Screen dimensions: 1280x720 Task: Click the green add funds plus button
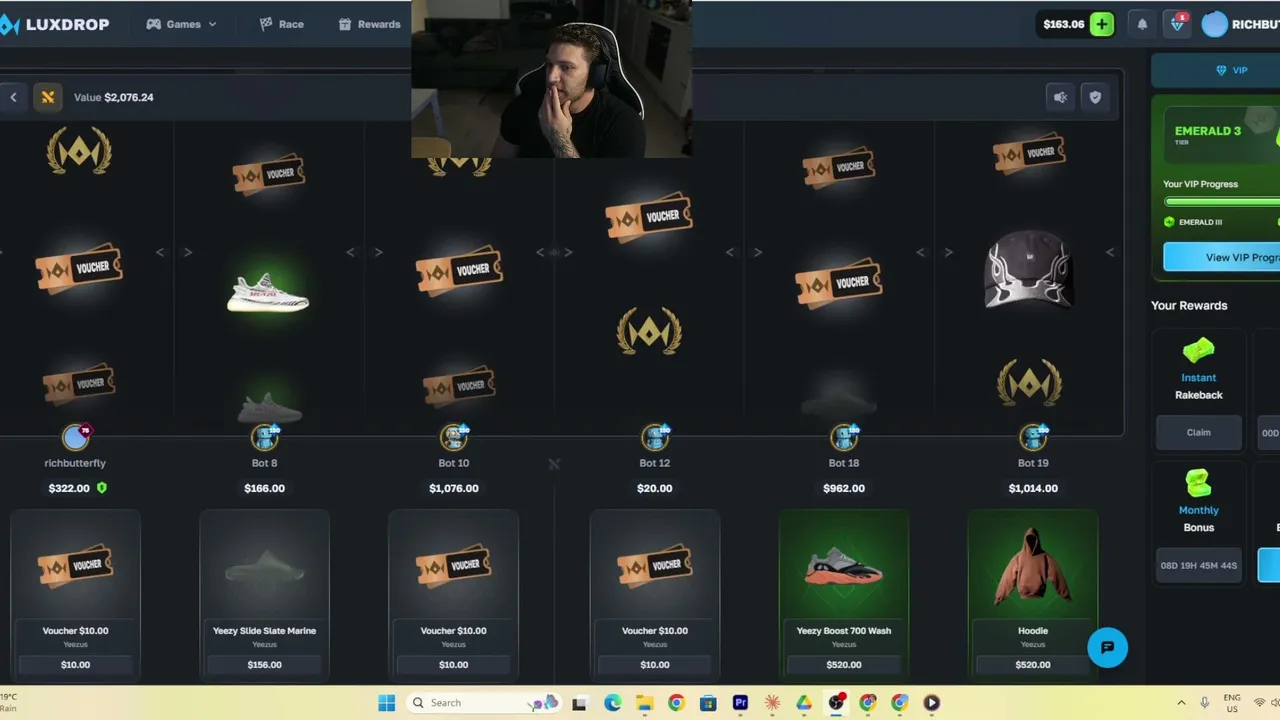pyautogui.click(x=1102, y=24)
